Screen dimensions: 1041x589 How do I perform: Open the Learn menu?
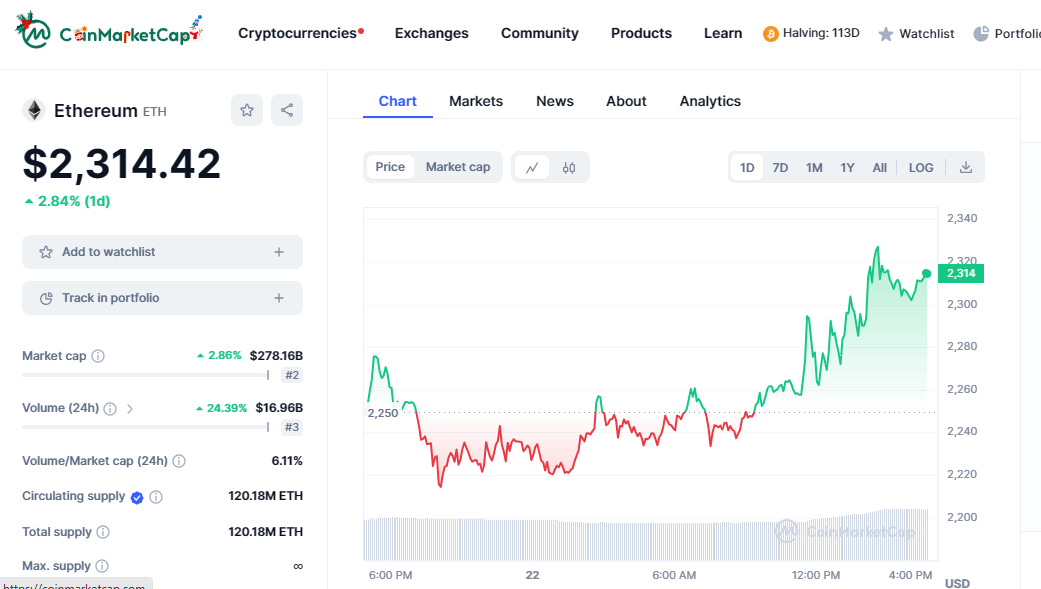click(x=723, y=33)
